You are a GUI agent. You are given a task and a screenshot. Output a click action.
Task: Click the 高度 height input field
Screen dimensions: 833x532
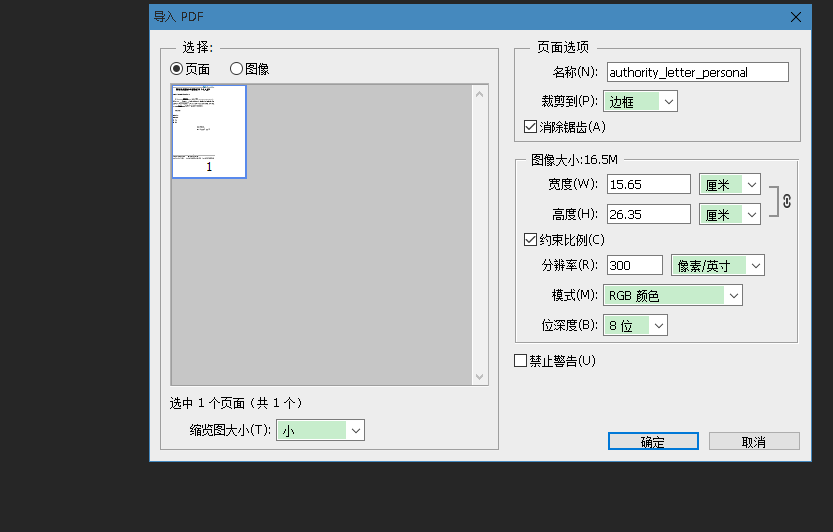(x=649, y=214)
